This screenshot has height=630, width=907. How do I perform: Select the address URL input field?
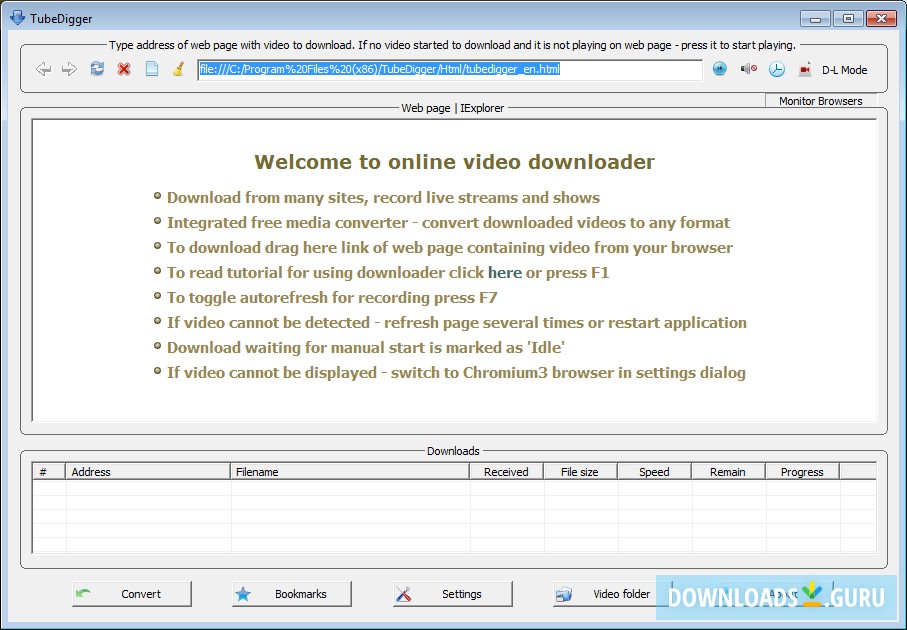(449, 69)
